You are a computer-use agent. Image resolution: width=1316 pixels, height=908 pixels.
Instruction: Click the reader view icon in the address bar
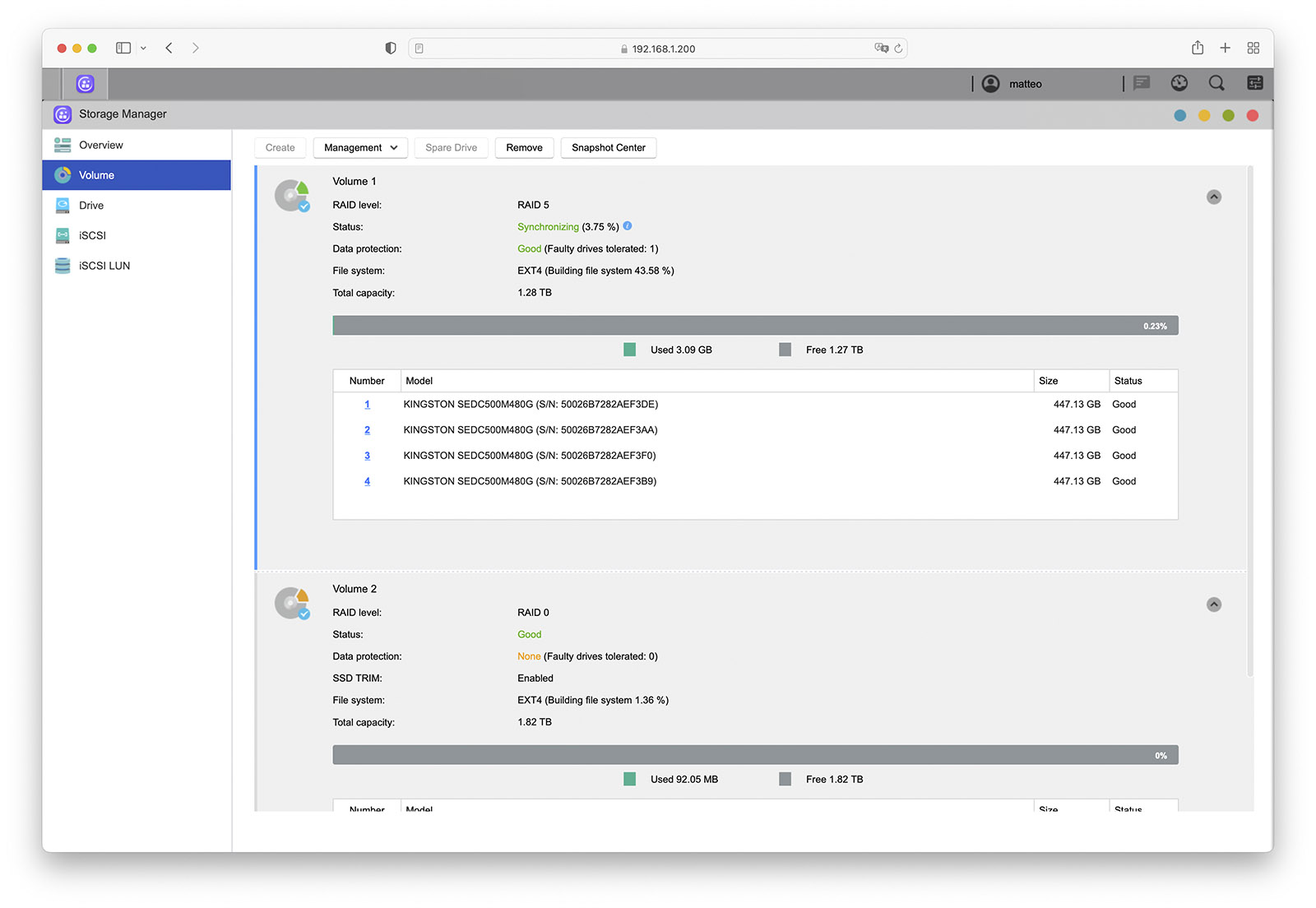[419, 49]
